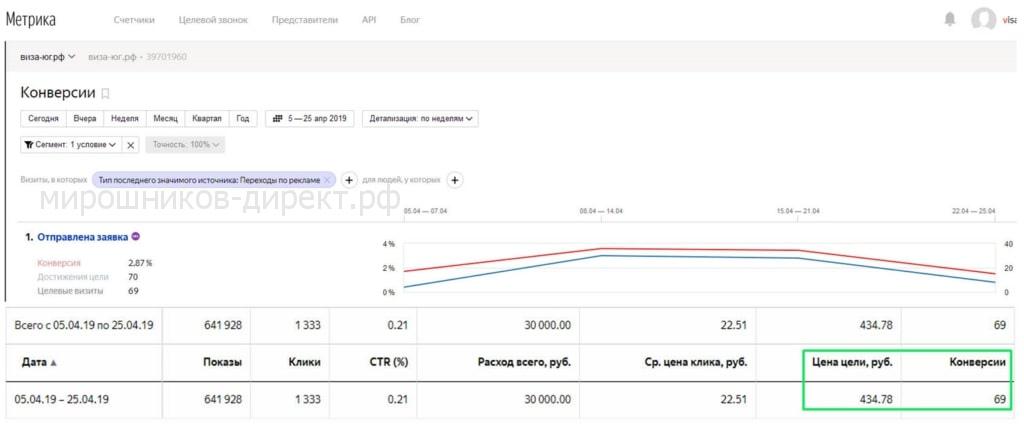Go to the Счетчики menu item

click(134, 20)
